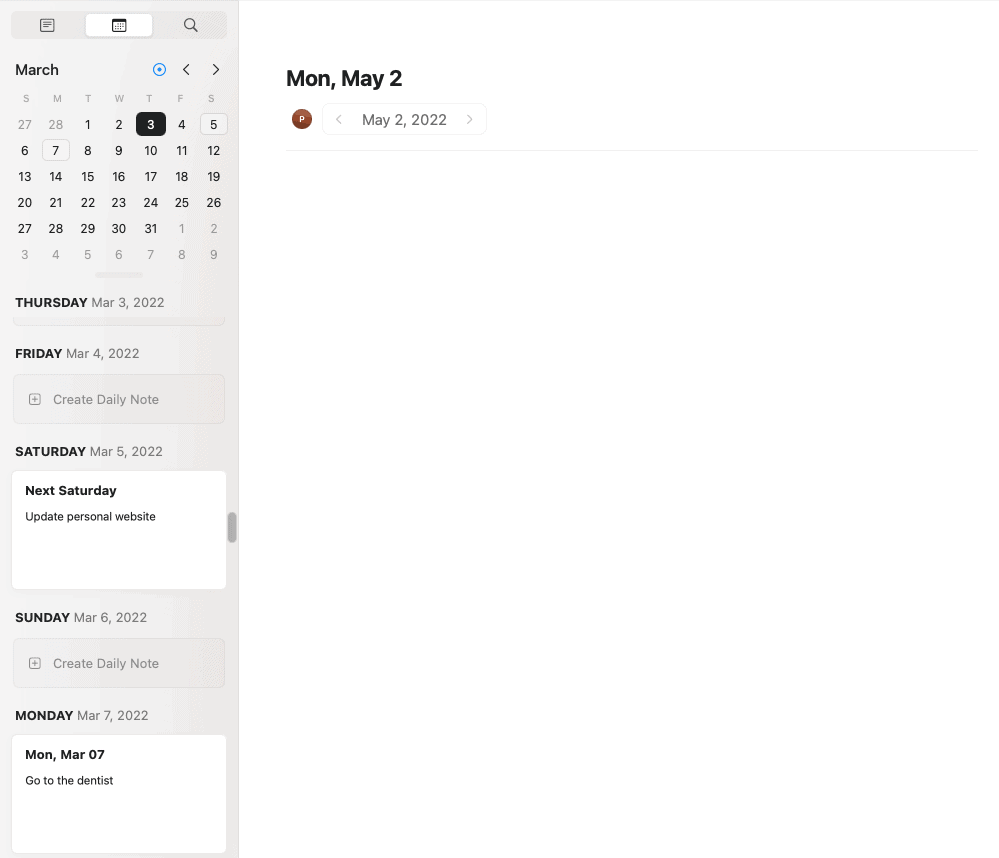Select the notes tab in the segmented control
Screen dimensions: 999x858
[47, 25]
